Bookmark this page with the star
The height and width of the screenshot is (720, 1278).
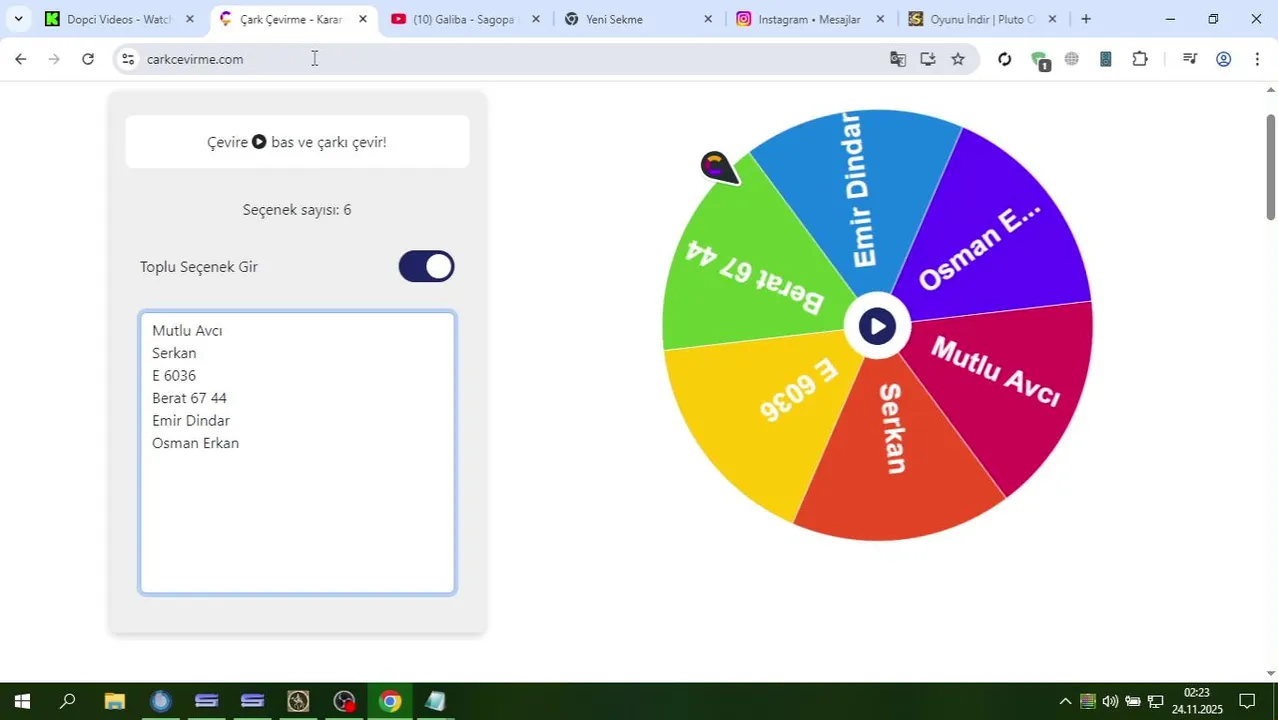pyautogui.click(x=958, y=59)
